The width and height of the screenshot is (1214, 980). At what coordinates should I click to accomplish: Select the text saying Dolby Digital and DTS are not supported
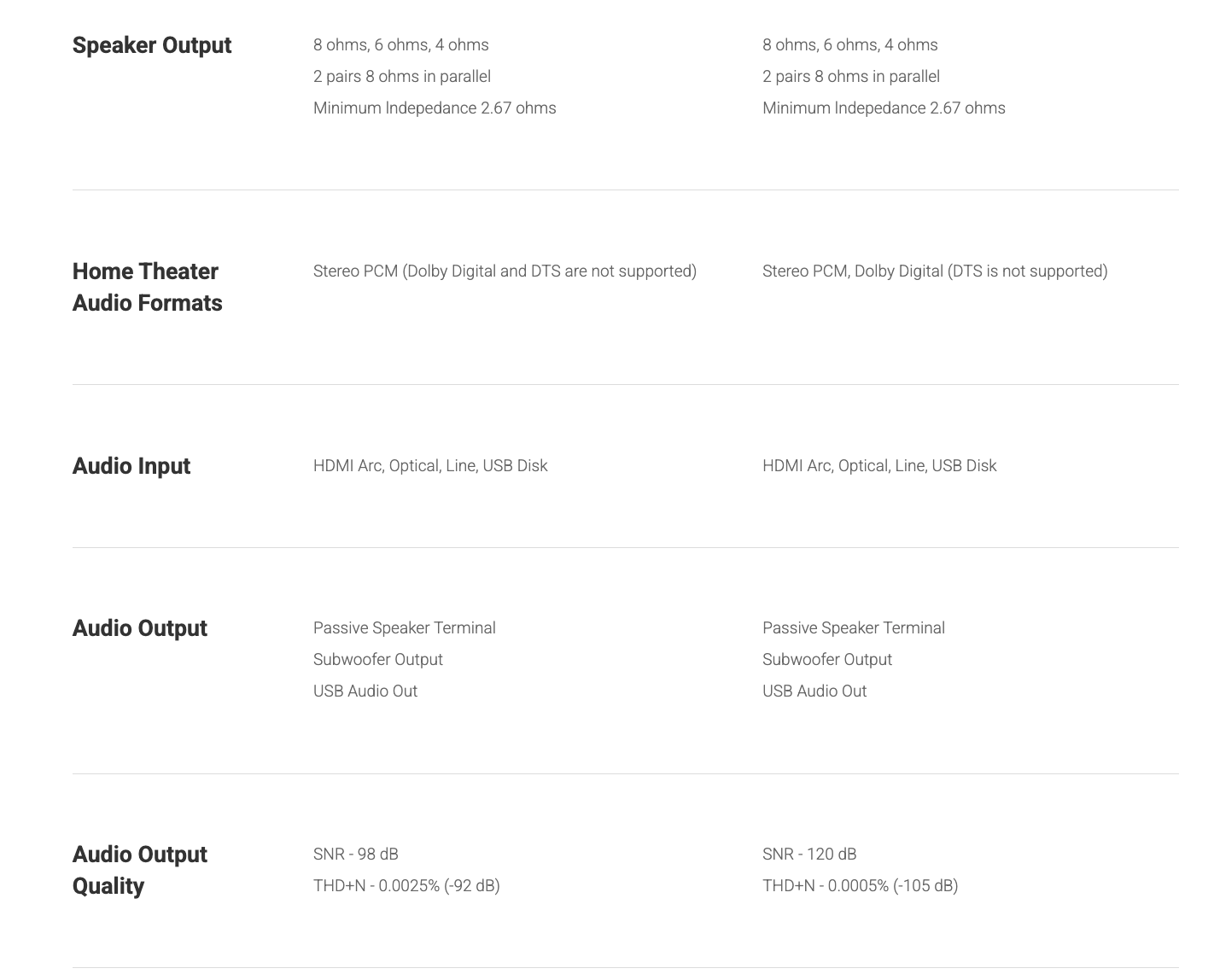point(505,271)
